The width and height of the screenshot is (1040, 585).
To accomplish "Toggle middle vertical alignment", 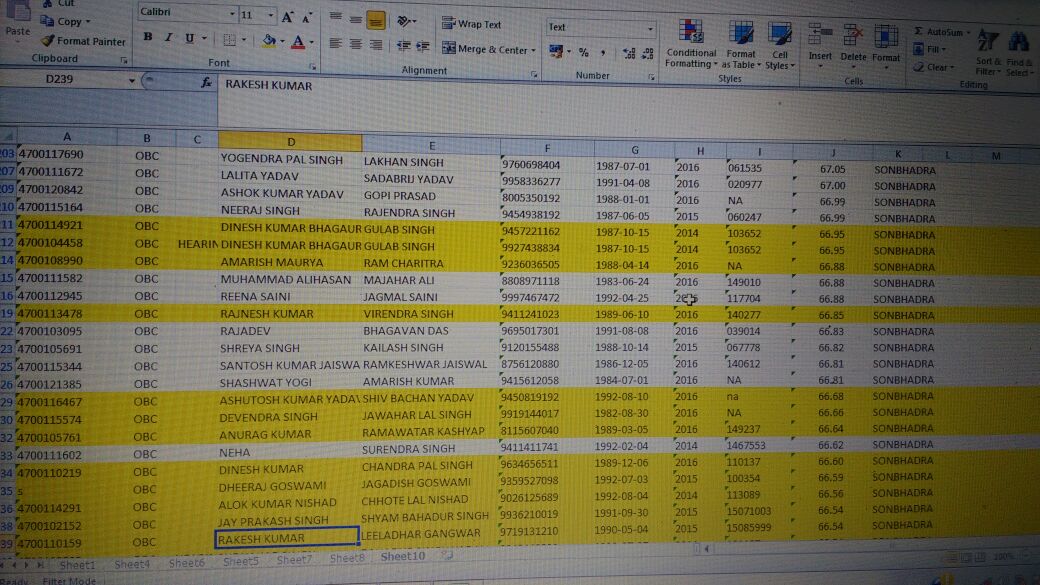I will pyautogui.click(x=356, y=20).
